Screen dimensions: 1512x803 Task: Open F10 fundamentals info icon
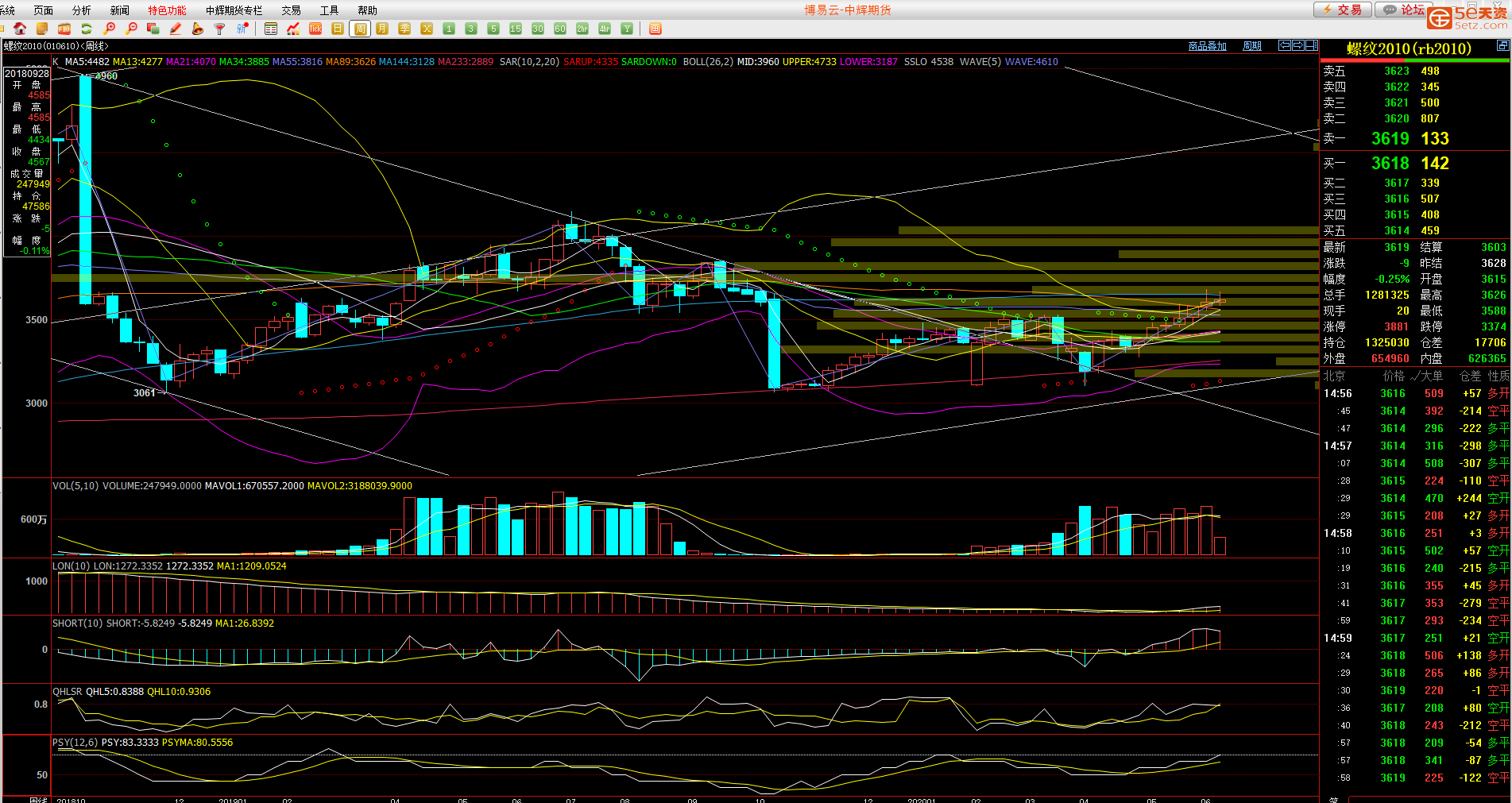[x=65, y=29]
